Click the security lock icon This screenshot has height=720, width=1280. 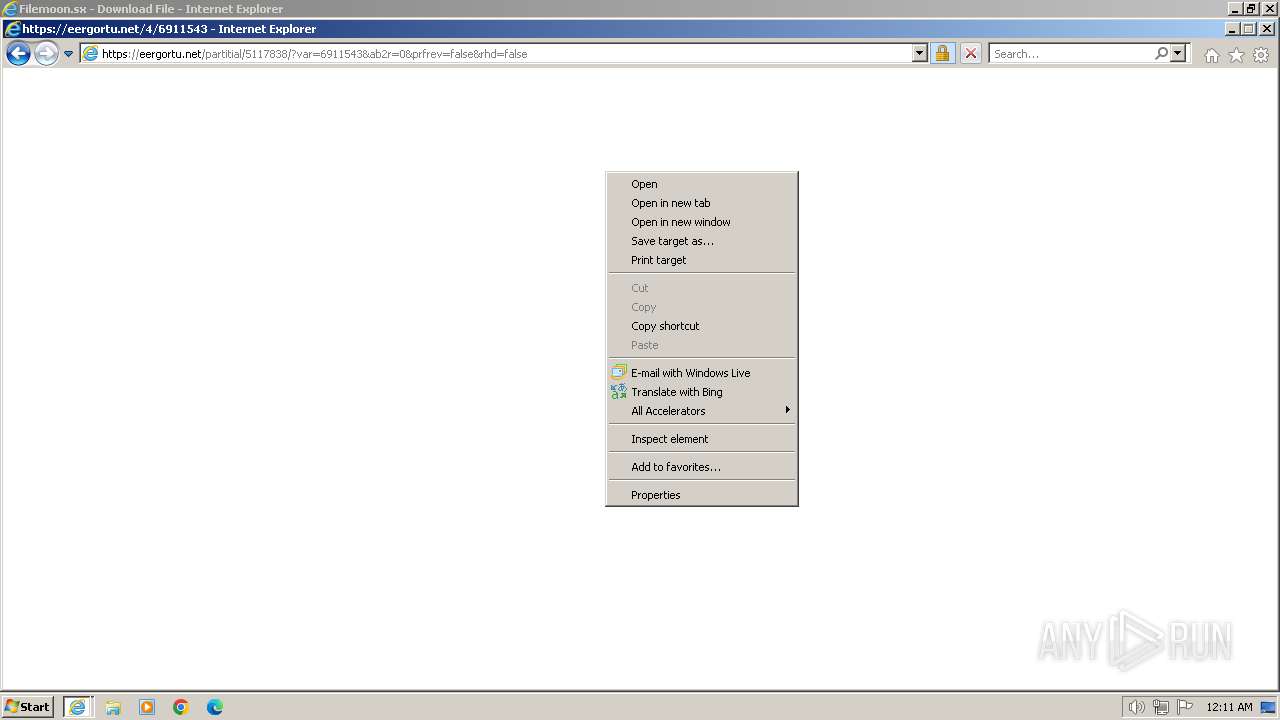click(942, 54)
